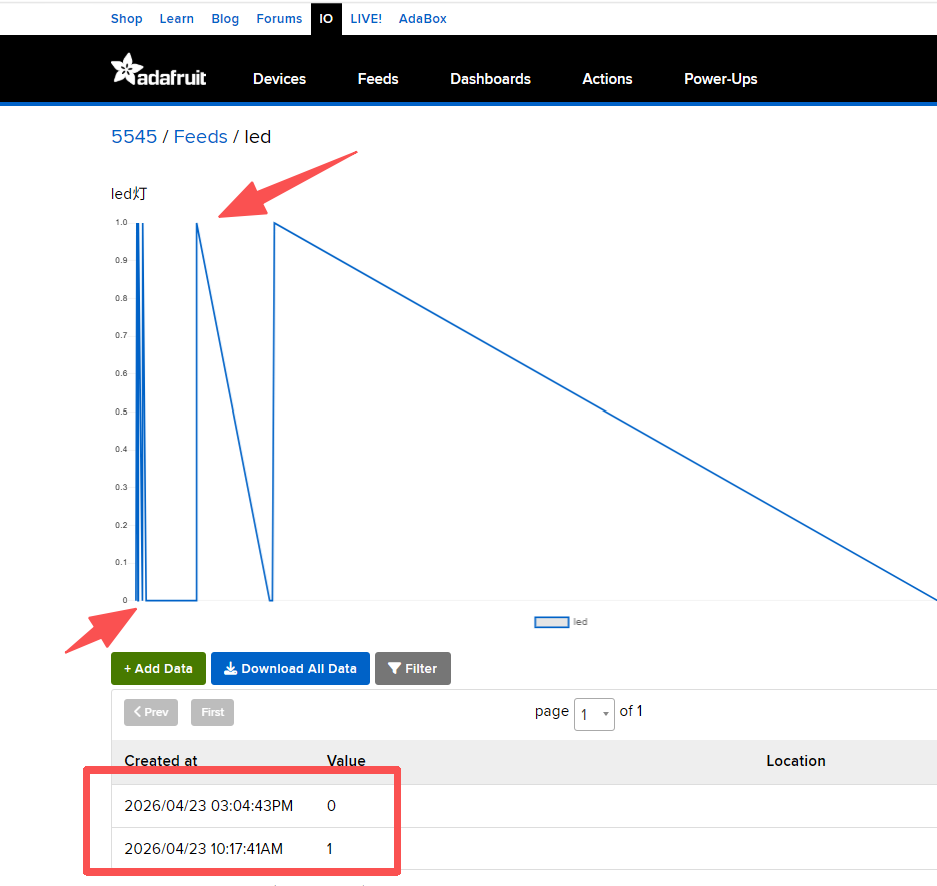Open the Shop link

click(x=127, y=19)
